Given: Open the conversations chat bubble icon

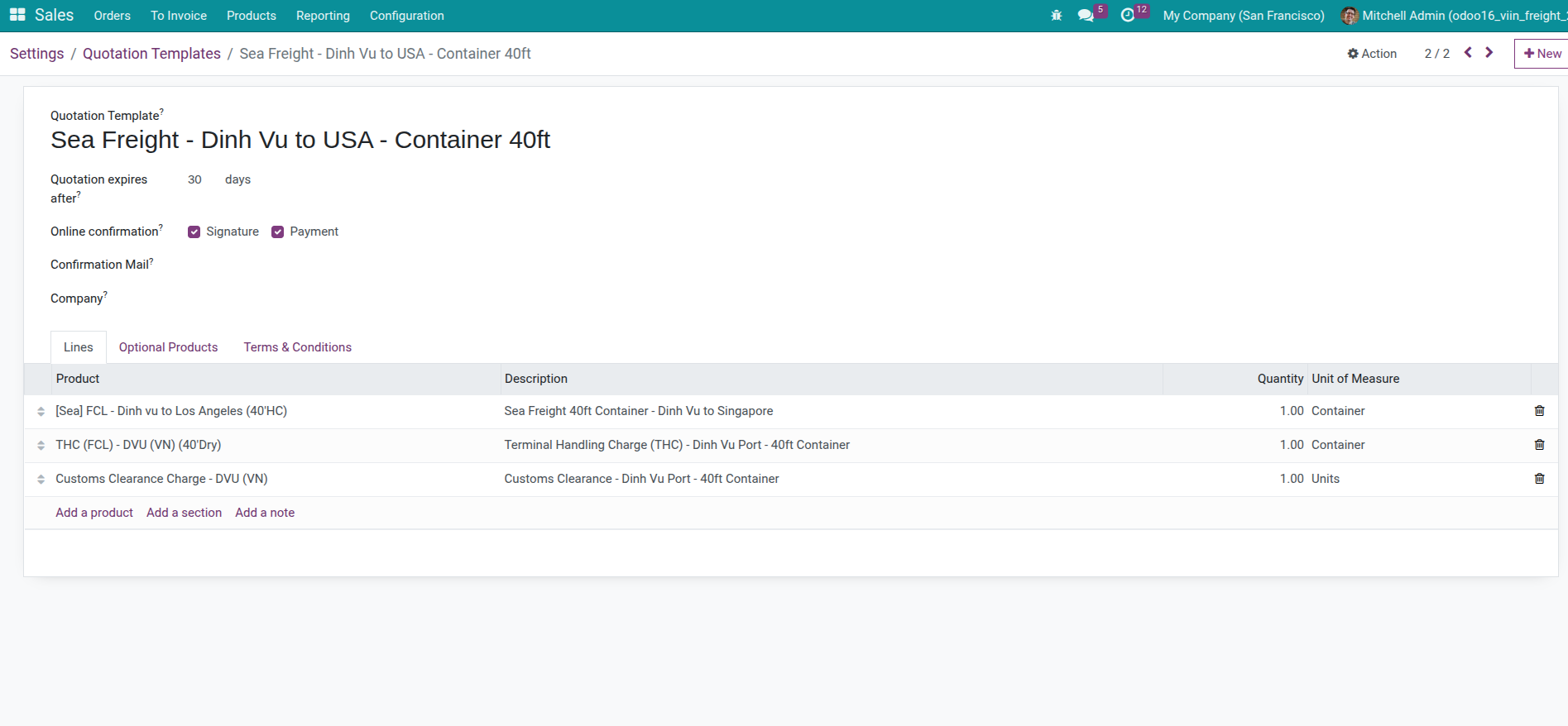Looking at the screenshot, I should point(1086,16).
